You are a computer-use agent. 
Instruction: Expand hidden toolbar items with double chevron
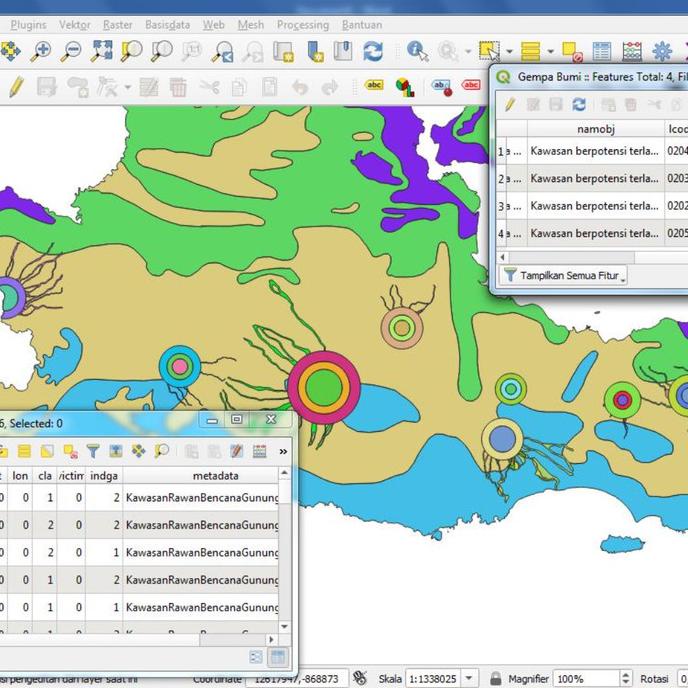coord(283,451)
